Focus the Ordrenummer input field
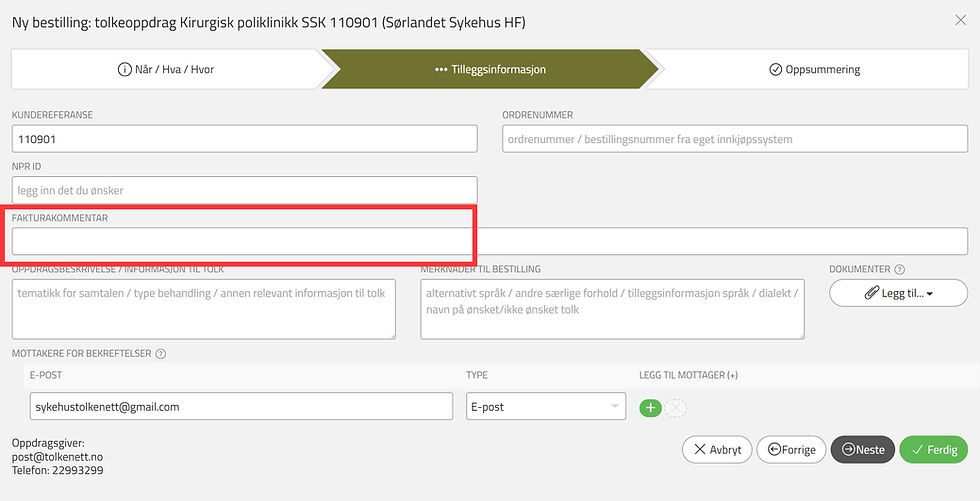Screen dimensions: 980x501 735,139
